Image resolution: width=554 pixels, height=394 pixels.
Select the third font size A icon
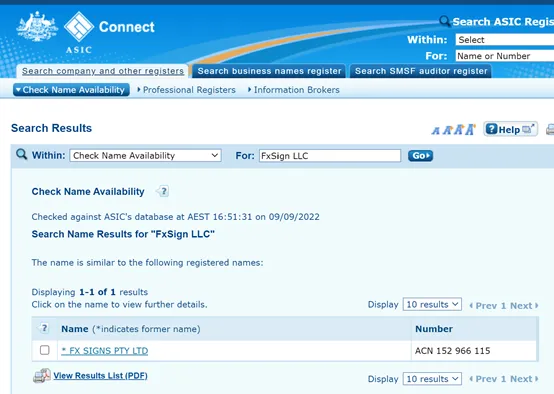[x=458, y=130]
